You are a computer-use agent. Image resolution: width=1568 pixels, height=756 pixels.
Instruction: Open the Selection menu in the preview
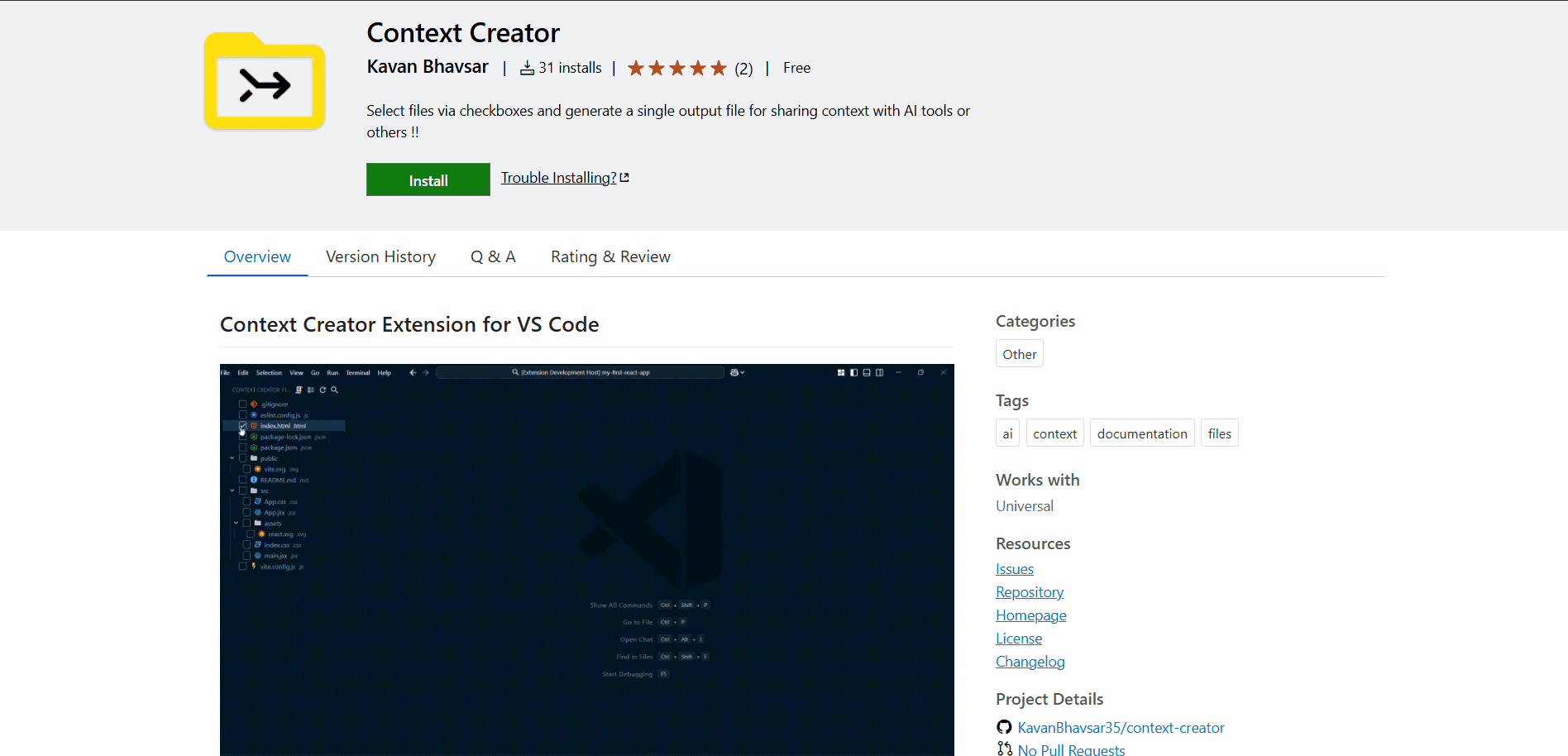click(x=269, y=373)
